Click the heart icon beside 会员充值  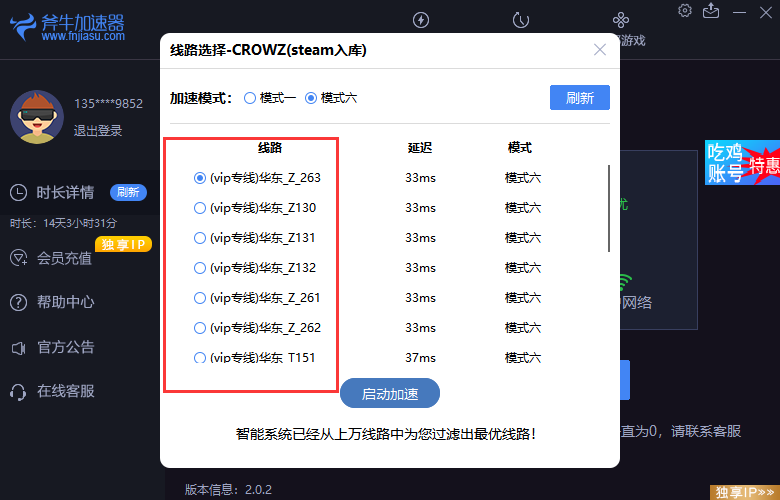coord(18,258)
